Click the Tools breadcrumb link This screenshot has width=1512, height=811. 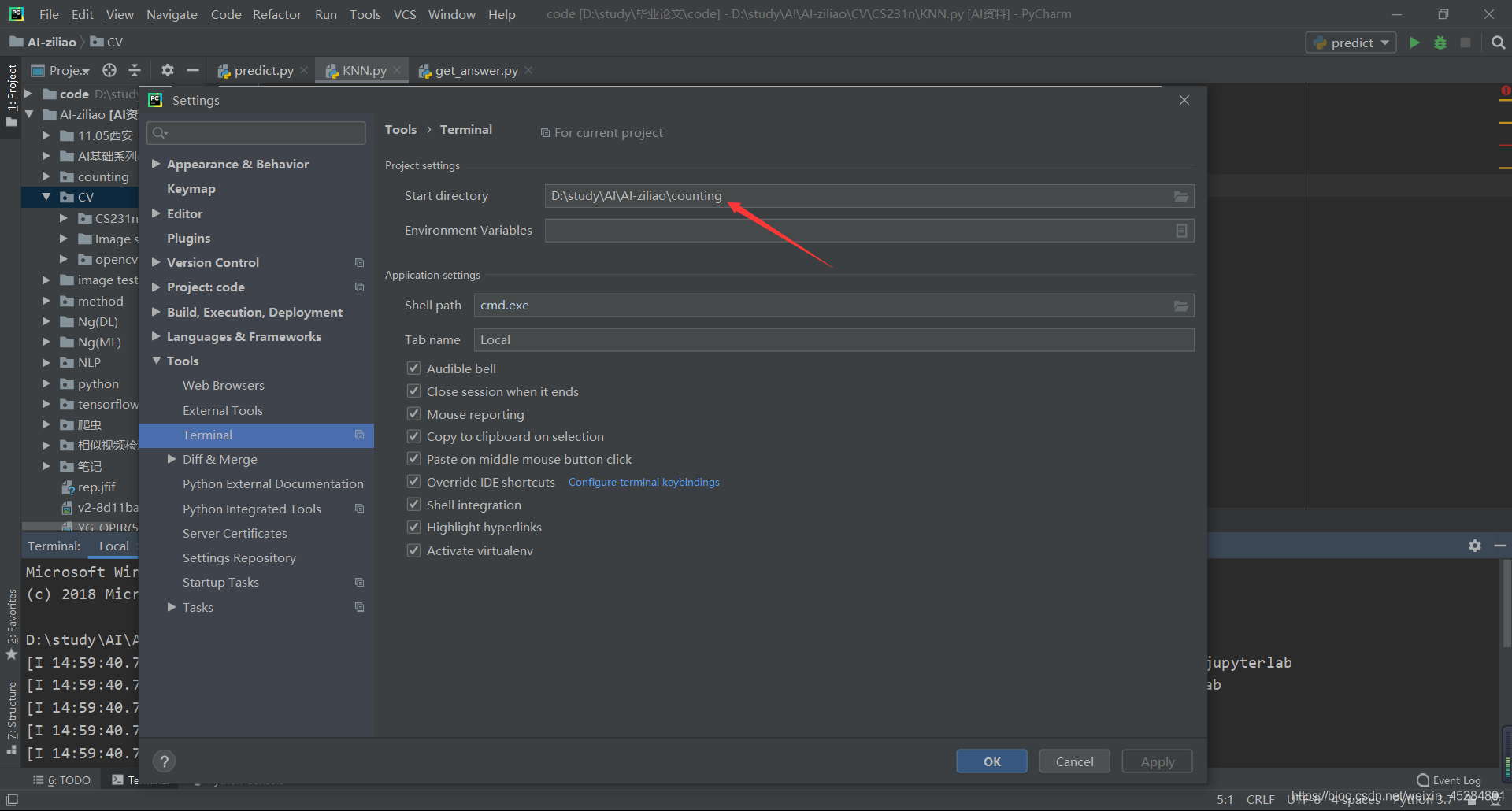click(x=401, y=129)
